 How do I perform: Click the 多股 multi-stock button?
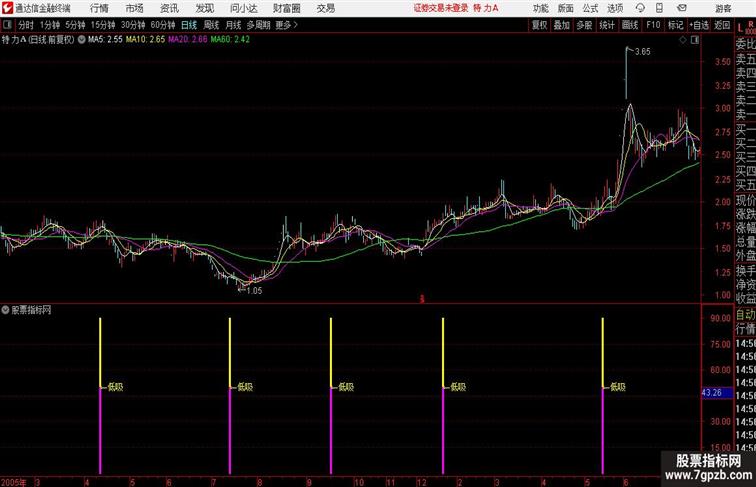point(584,25)
